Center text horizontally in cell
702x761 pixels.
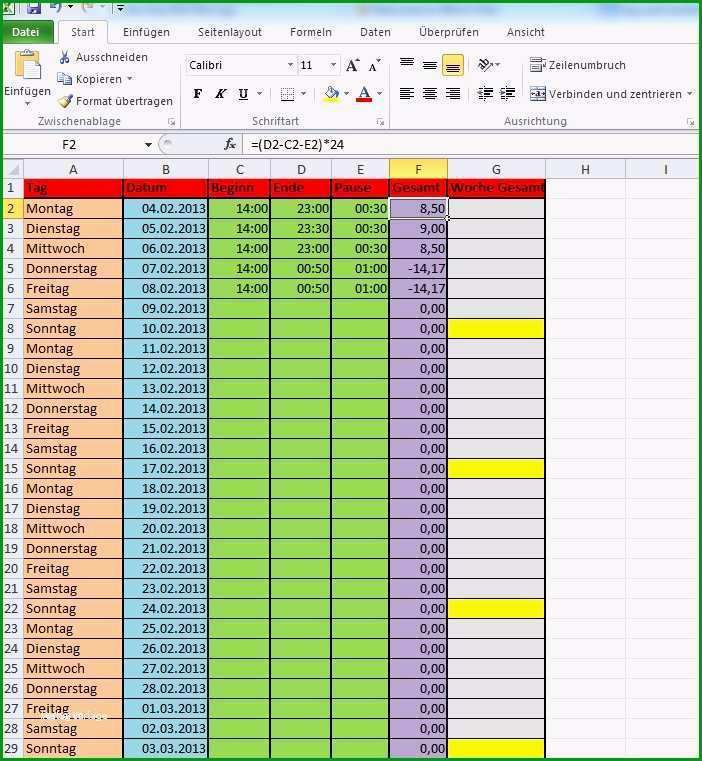point(430,93)
